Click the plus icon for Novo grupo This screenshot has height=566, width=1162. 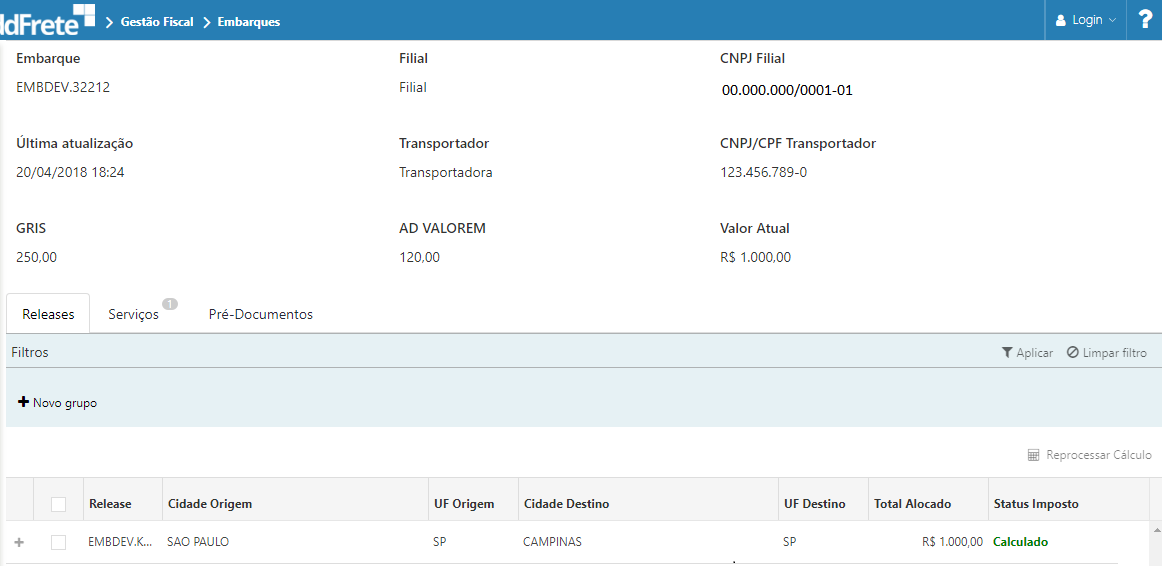coord(24,402)
